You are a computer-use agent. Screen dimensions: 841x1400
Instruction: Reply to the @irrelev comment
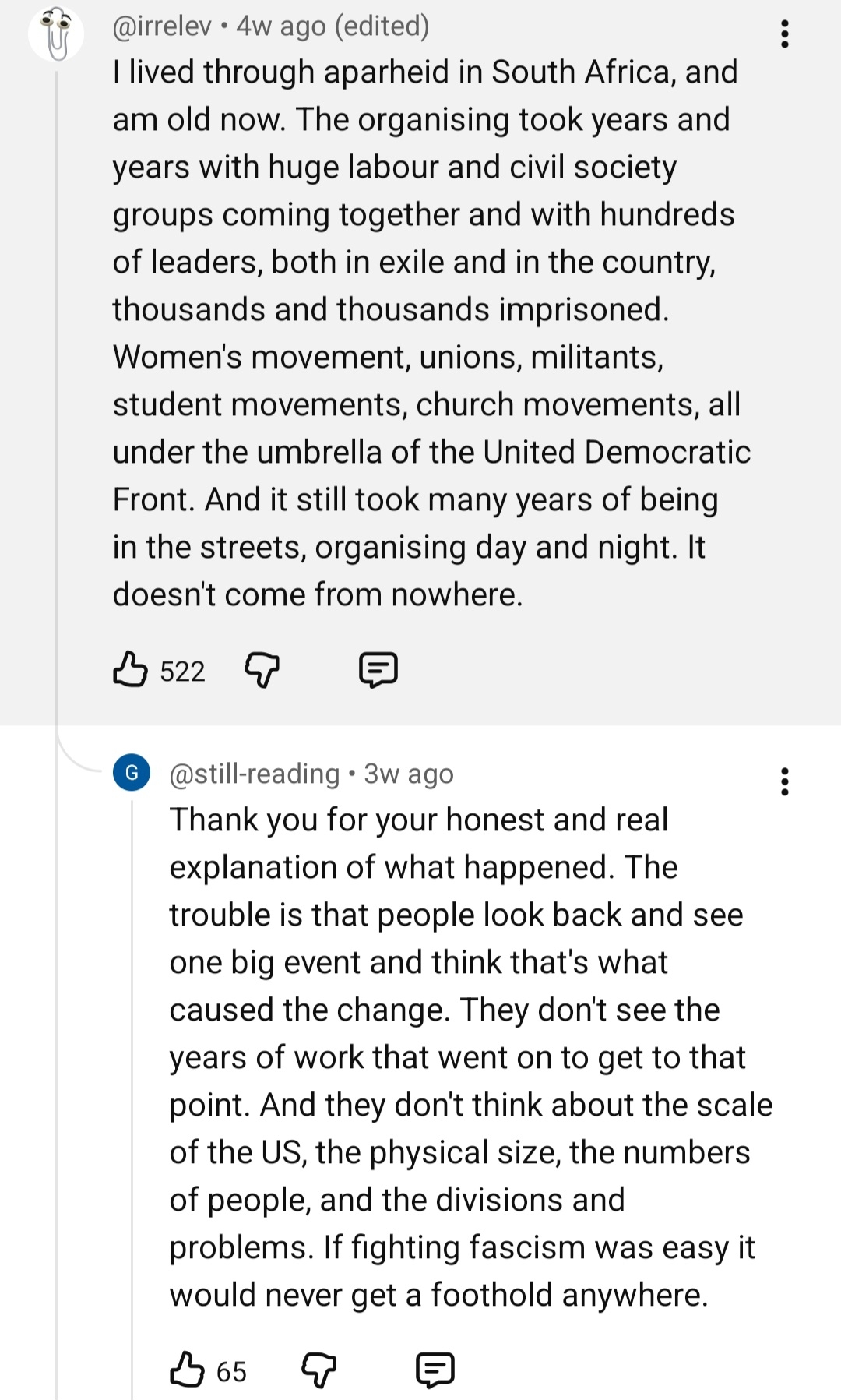378,670
